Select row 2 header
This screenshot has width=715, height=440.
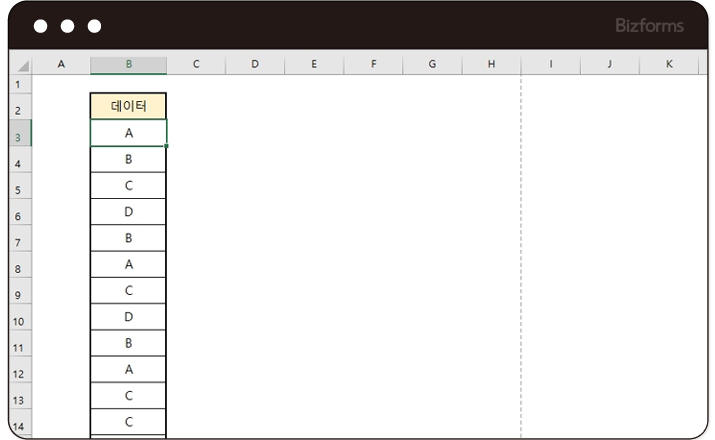tap(21, 106)
